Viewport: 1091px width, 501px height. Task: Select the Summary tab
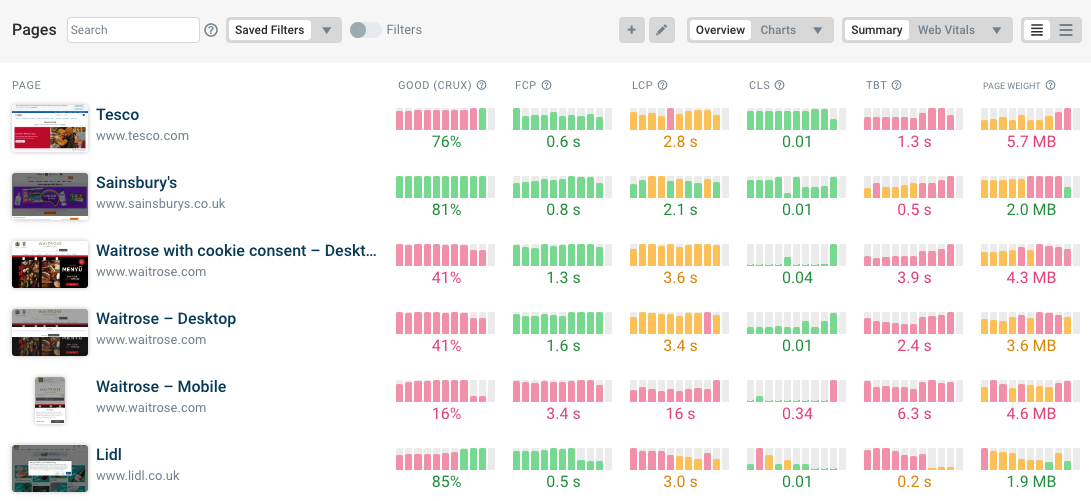[x=877, y=30]
